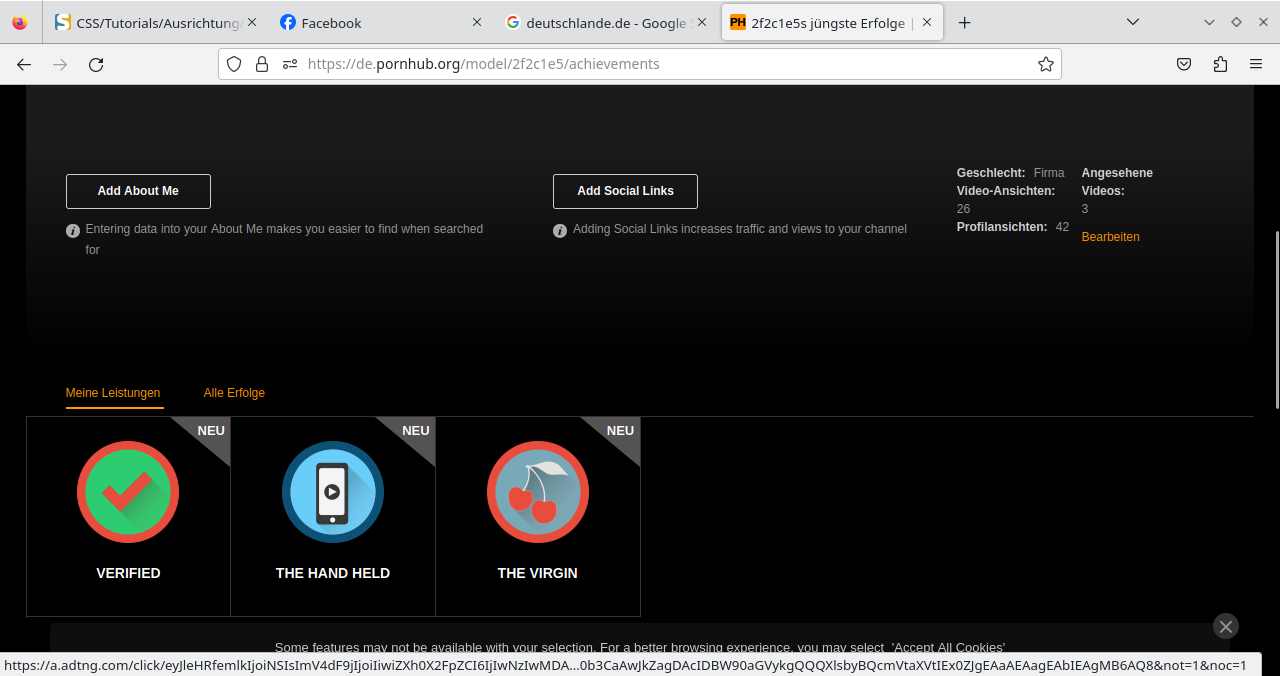Click the Save to Pocket icon

(x=1184, y=64)
